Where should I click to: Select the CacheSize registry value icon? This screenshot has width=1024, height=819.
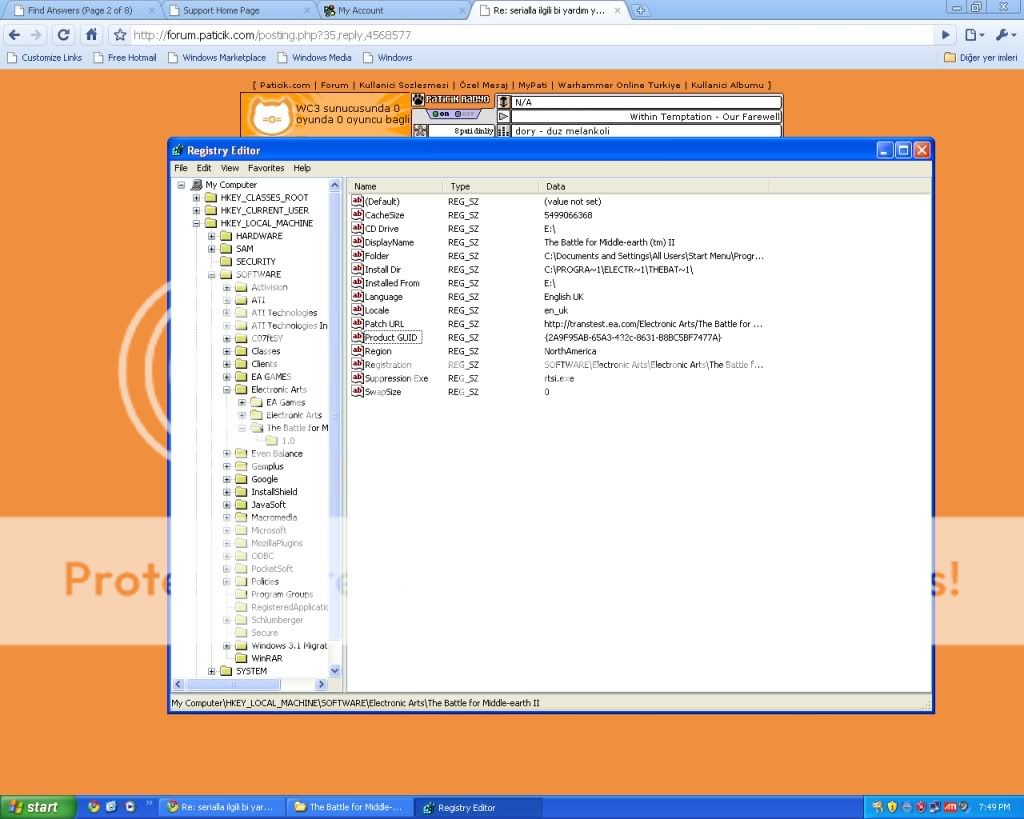[357, 215]
